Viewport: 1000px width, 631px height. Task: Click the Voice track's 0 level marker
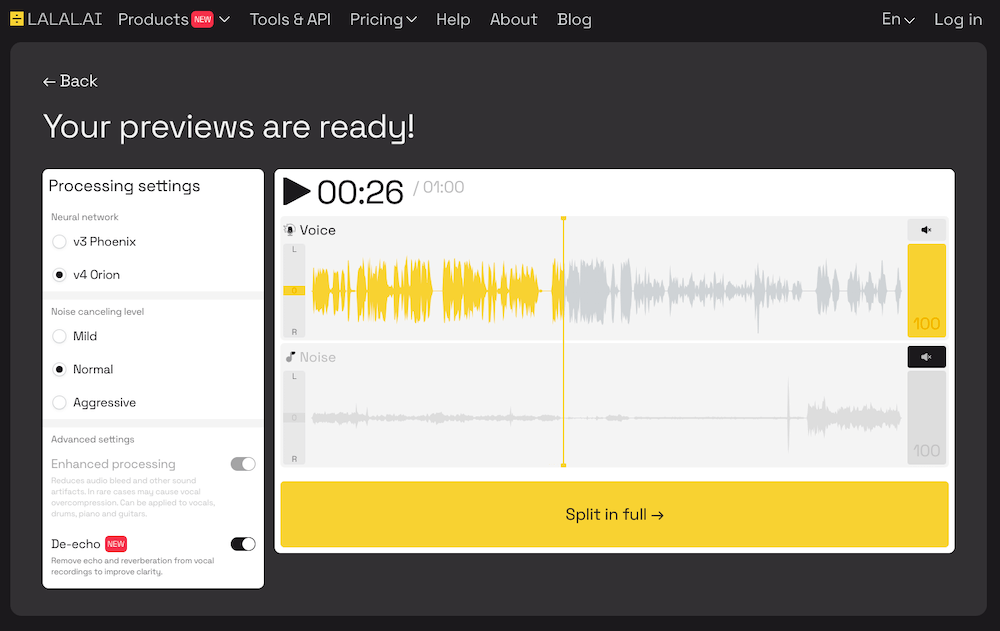(x=294, y=290)
